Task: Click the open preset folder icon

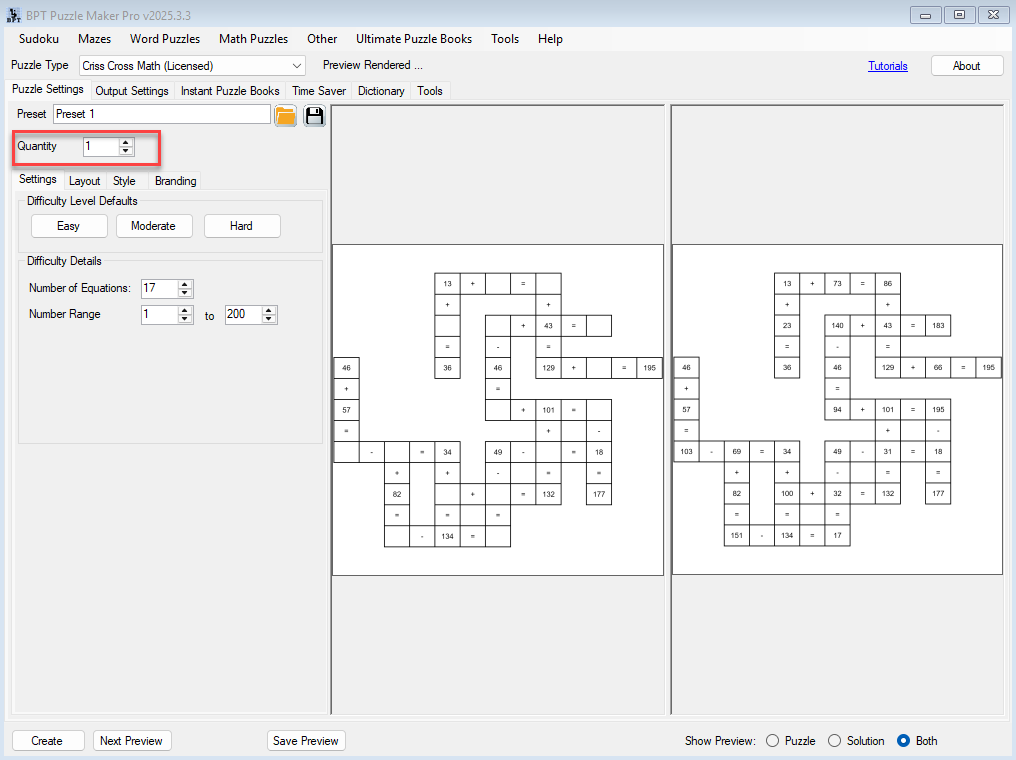Action: tap(286, 115)
